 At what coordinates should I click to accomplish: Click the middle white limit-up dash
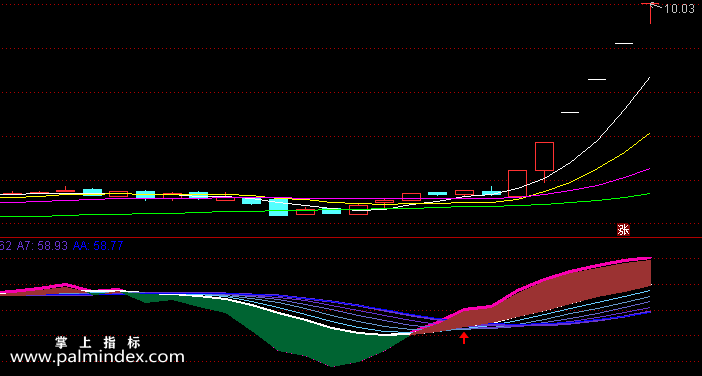click(x=597, y=79)
